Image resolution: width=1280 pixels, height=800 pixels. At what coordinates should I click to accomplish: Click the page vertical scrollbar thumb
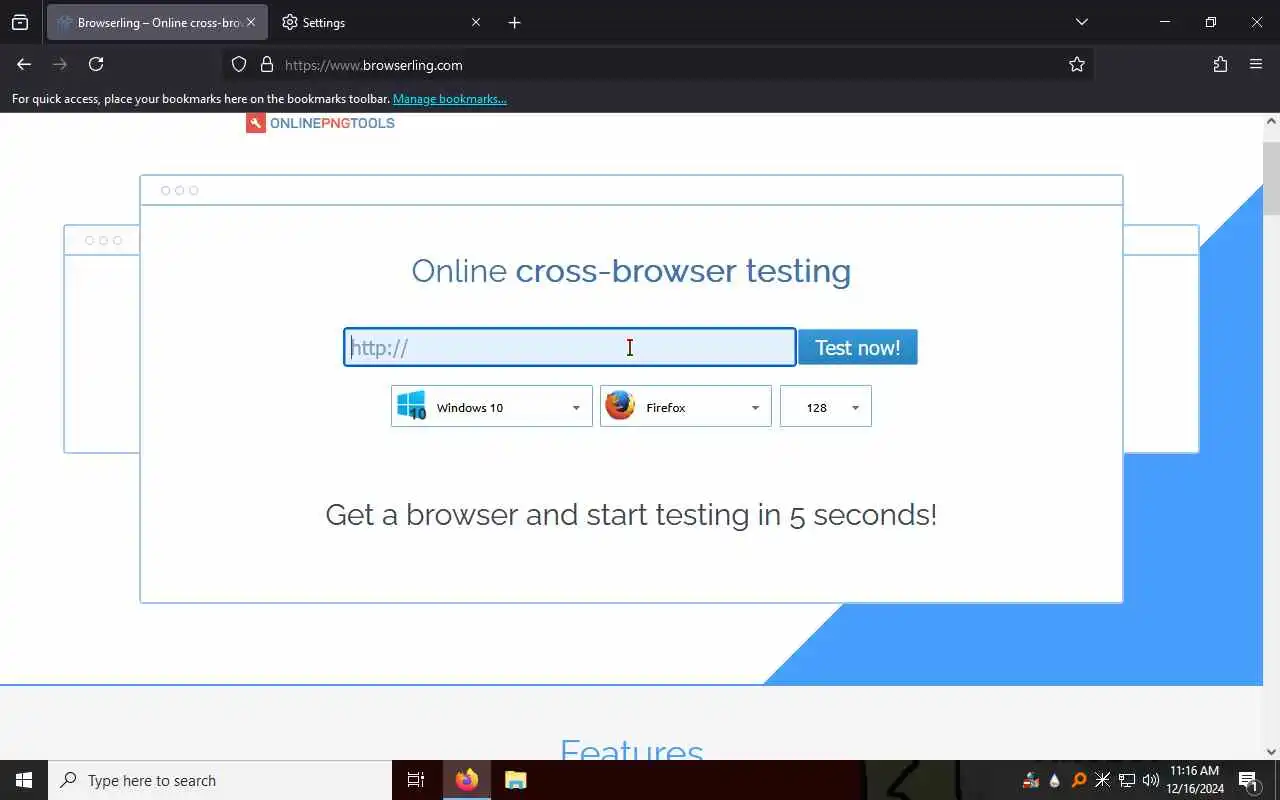click(x=1271, y=178)
